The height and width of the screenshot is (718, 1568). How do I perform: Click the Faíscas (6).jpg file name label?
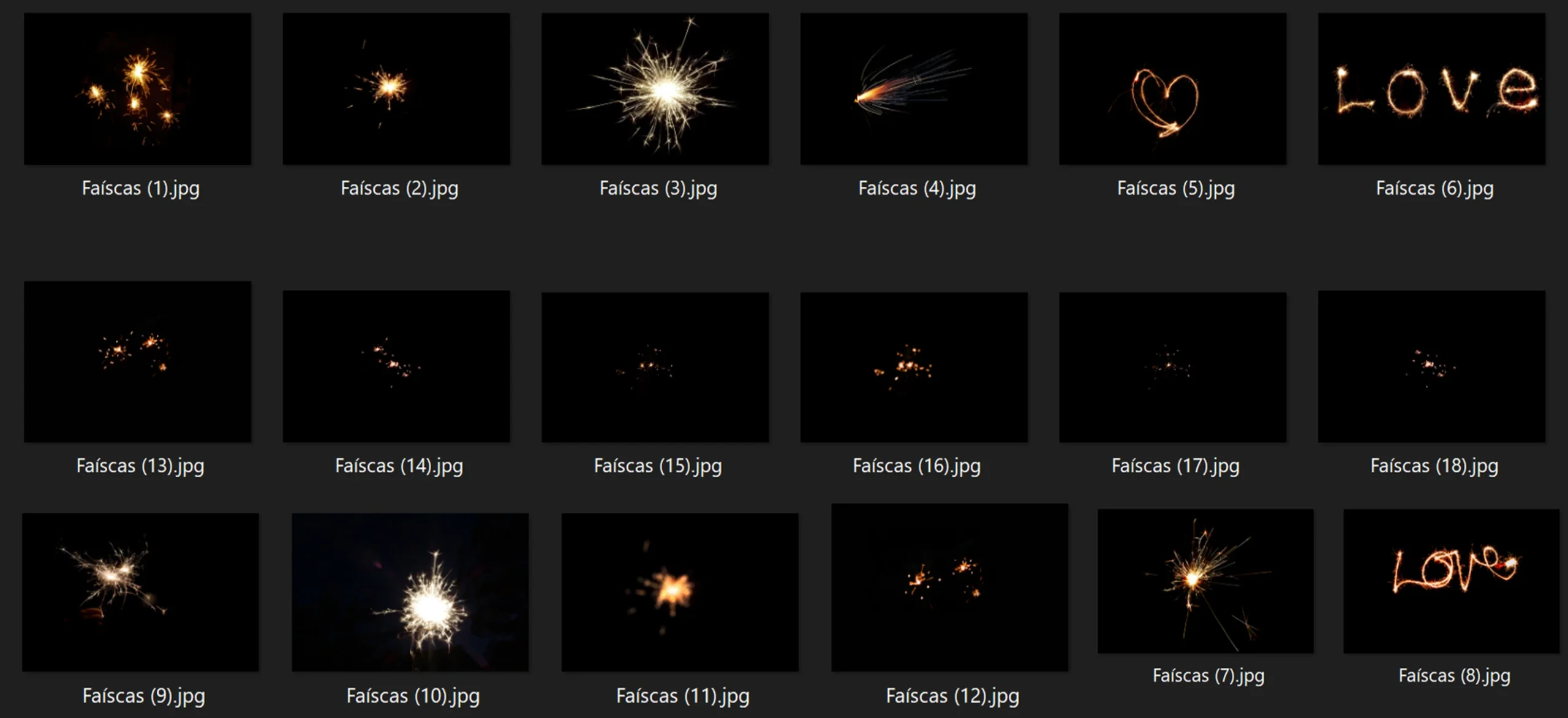[1434, 188]
